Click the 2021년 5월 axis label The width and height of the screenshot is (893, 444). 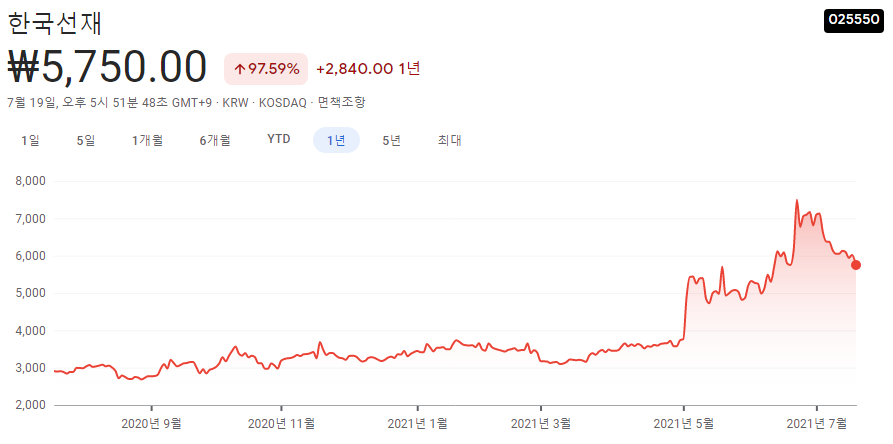coord(683,424)
